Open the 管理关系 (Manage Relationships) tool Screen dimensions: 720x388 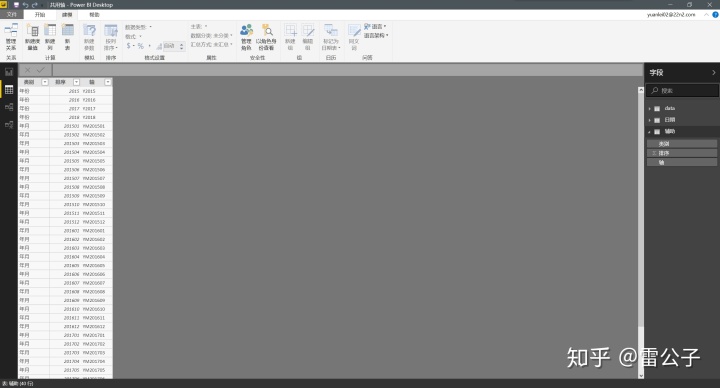tap(11, 37)
